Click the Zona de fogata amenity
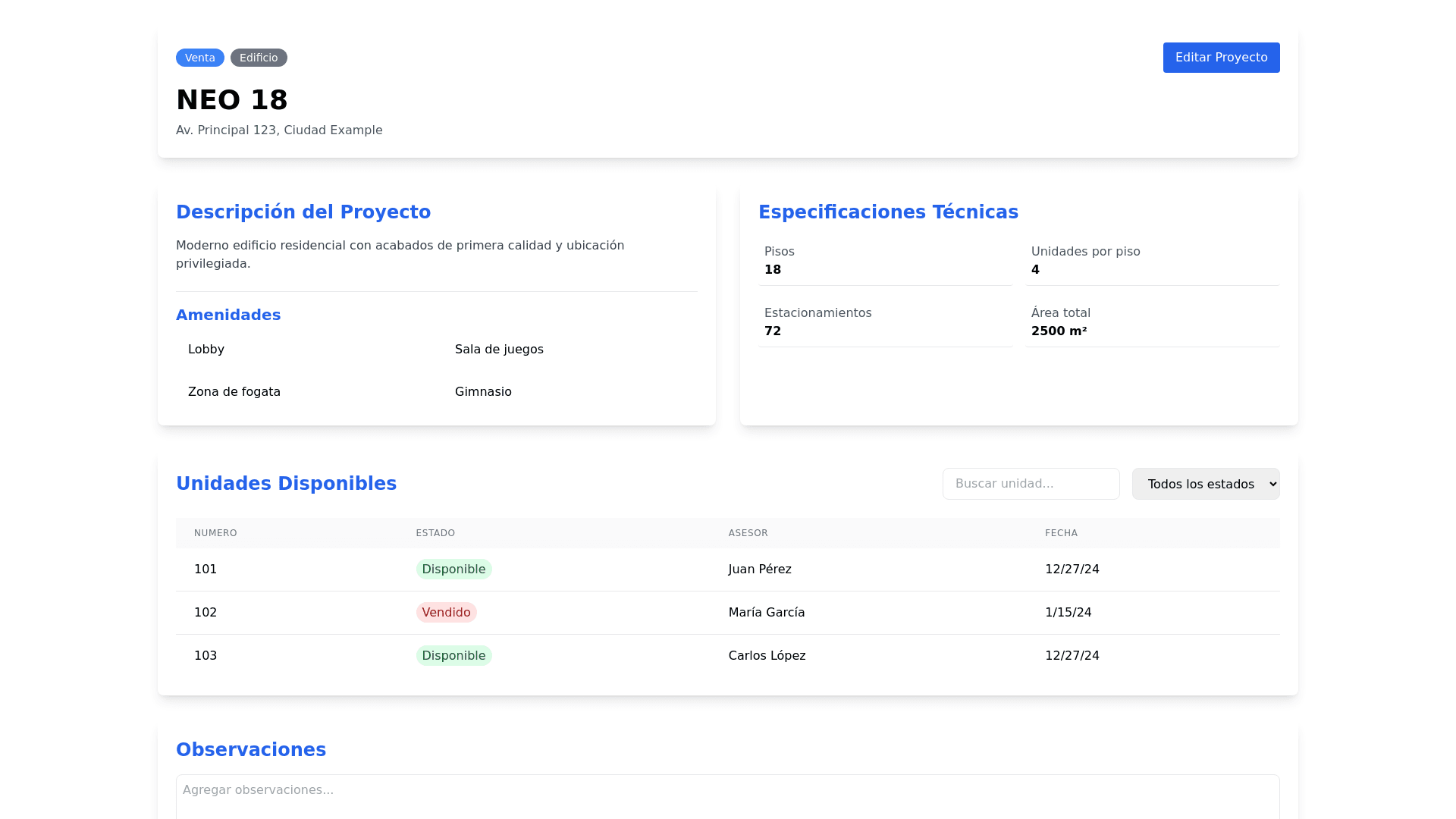 click(234, 392)
